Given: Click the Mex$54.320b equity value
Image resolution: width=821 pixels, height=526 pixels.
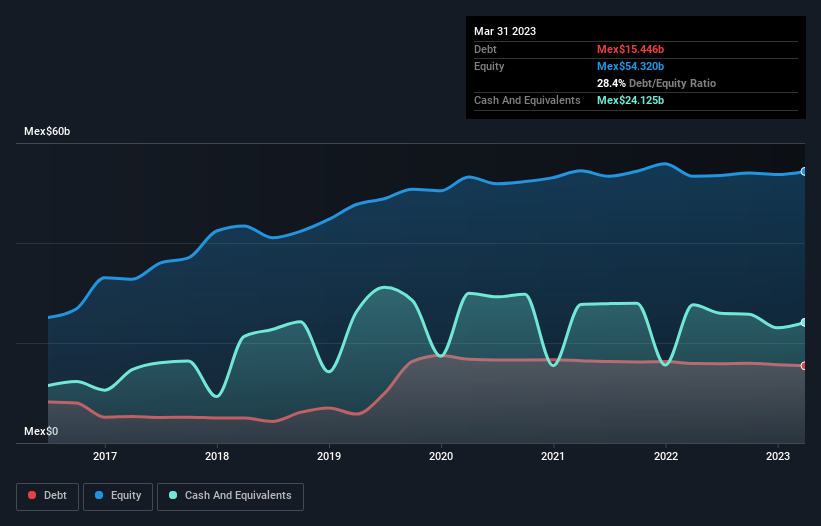Looking at the screenshot, I should pos(630,66).
